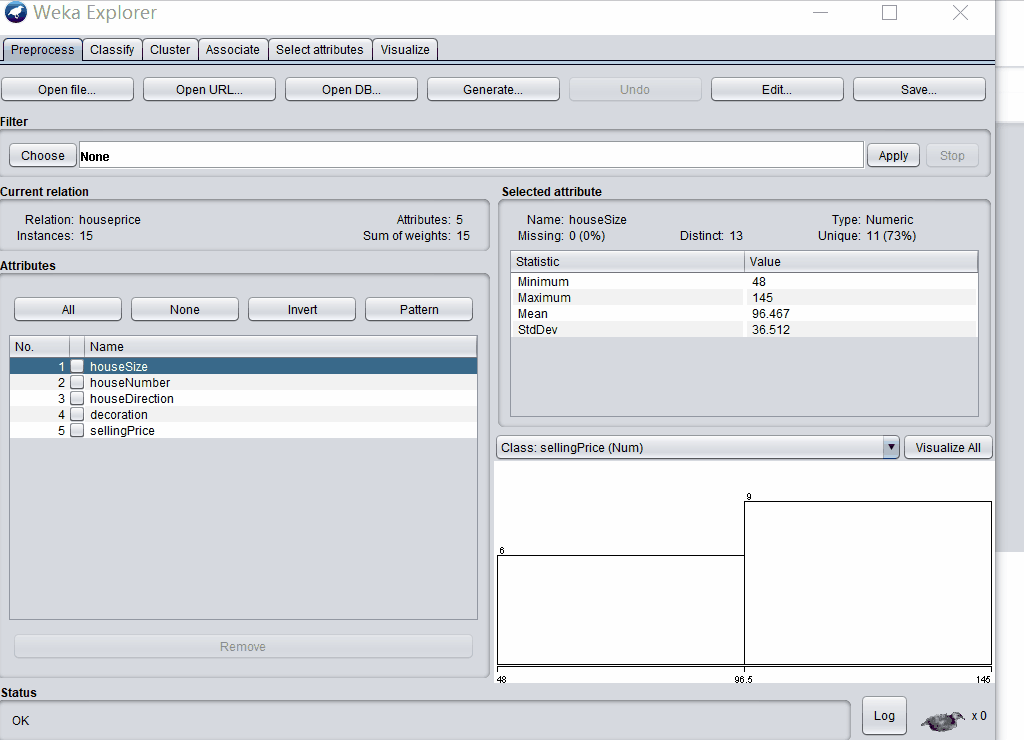Click the Mean value 96.467 cell

coord(861,314)
